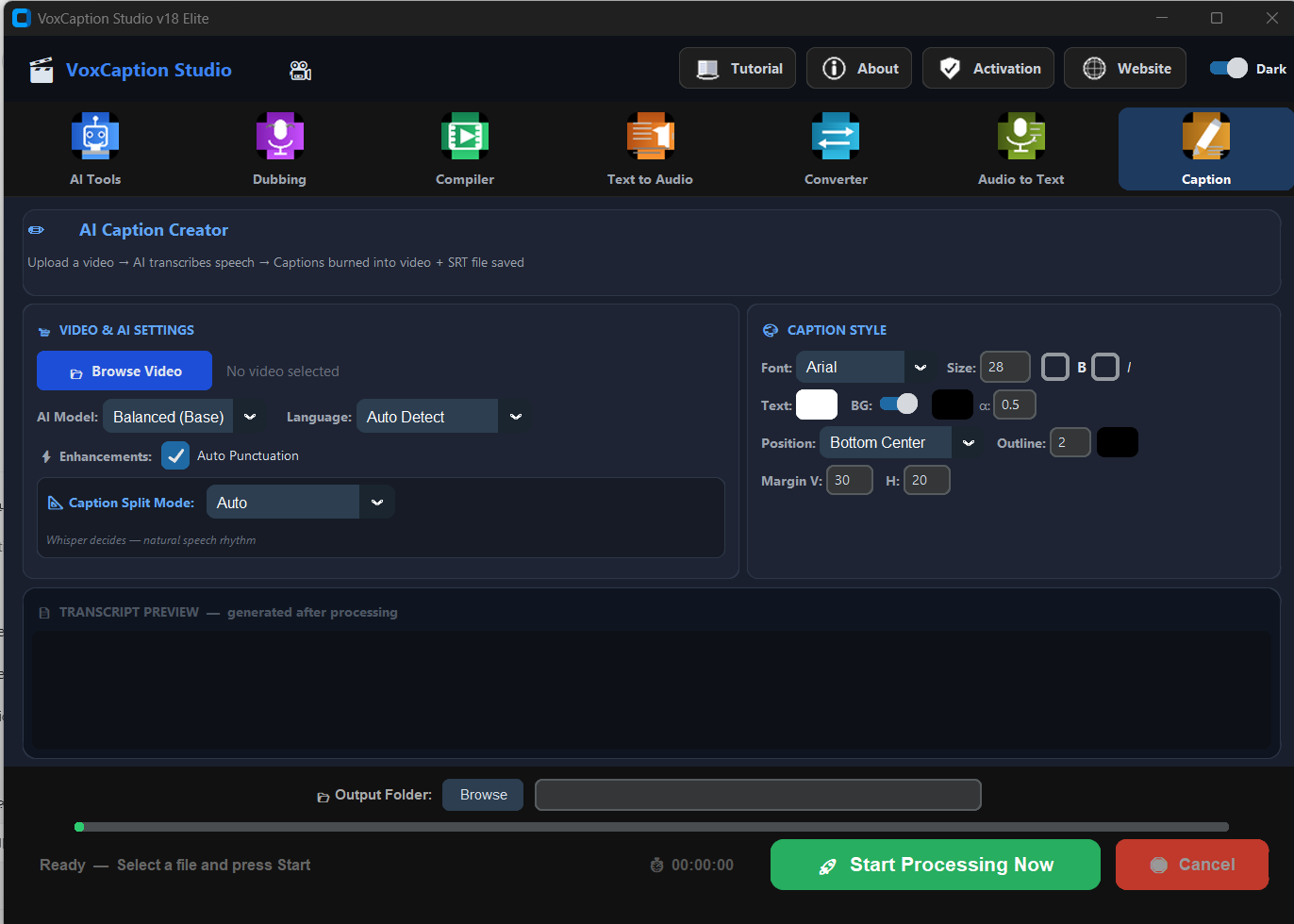The height and width of the screenshot is (924, 1294).
Task: Click the Output Folder path field
Action: [x=757, y=794]
